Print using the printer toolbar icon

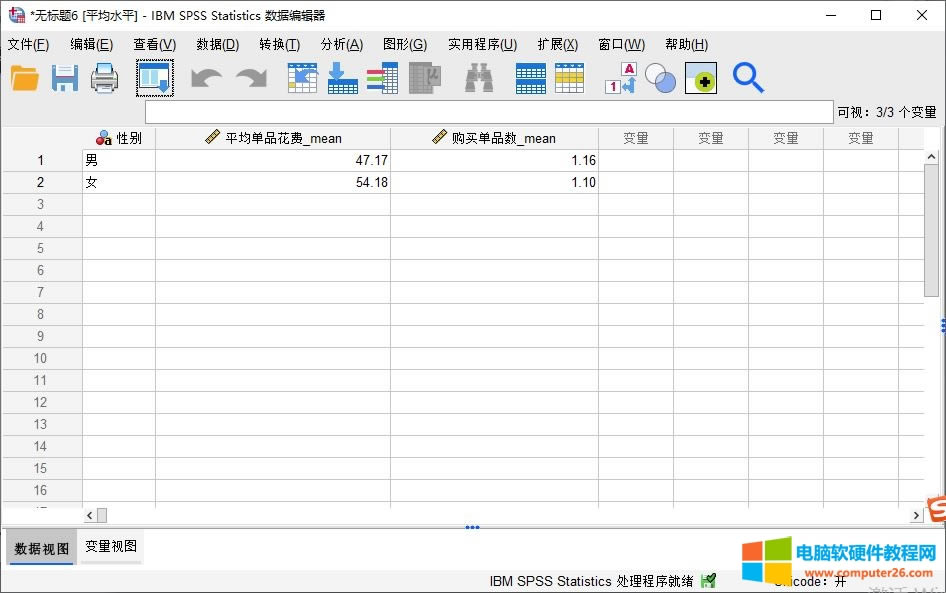(105, 78)
